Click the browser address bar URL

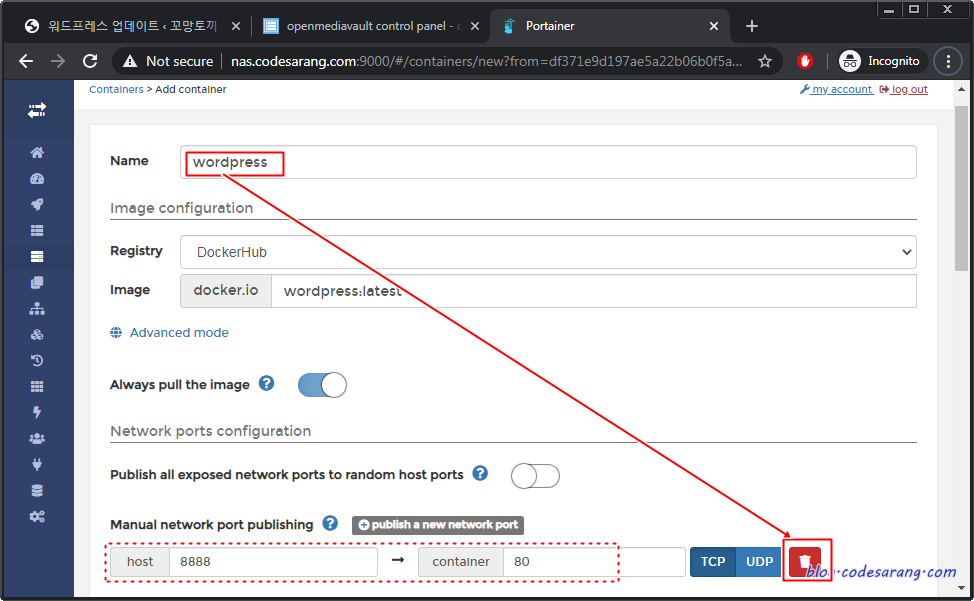(x=486, y=61)
